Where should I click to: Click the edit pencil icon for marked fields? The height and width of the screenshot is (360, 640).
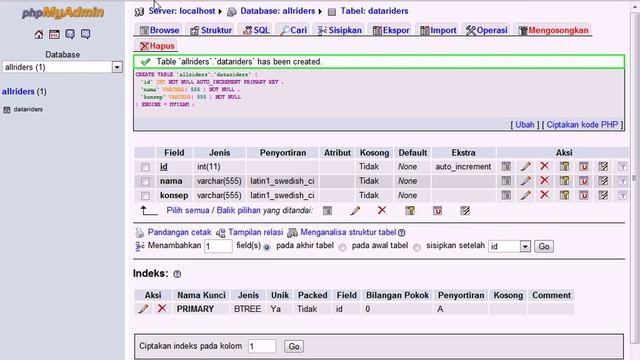click(x=355, y=211)
